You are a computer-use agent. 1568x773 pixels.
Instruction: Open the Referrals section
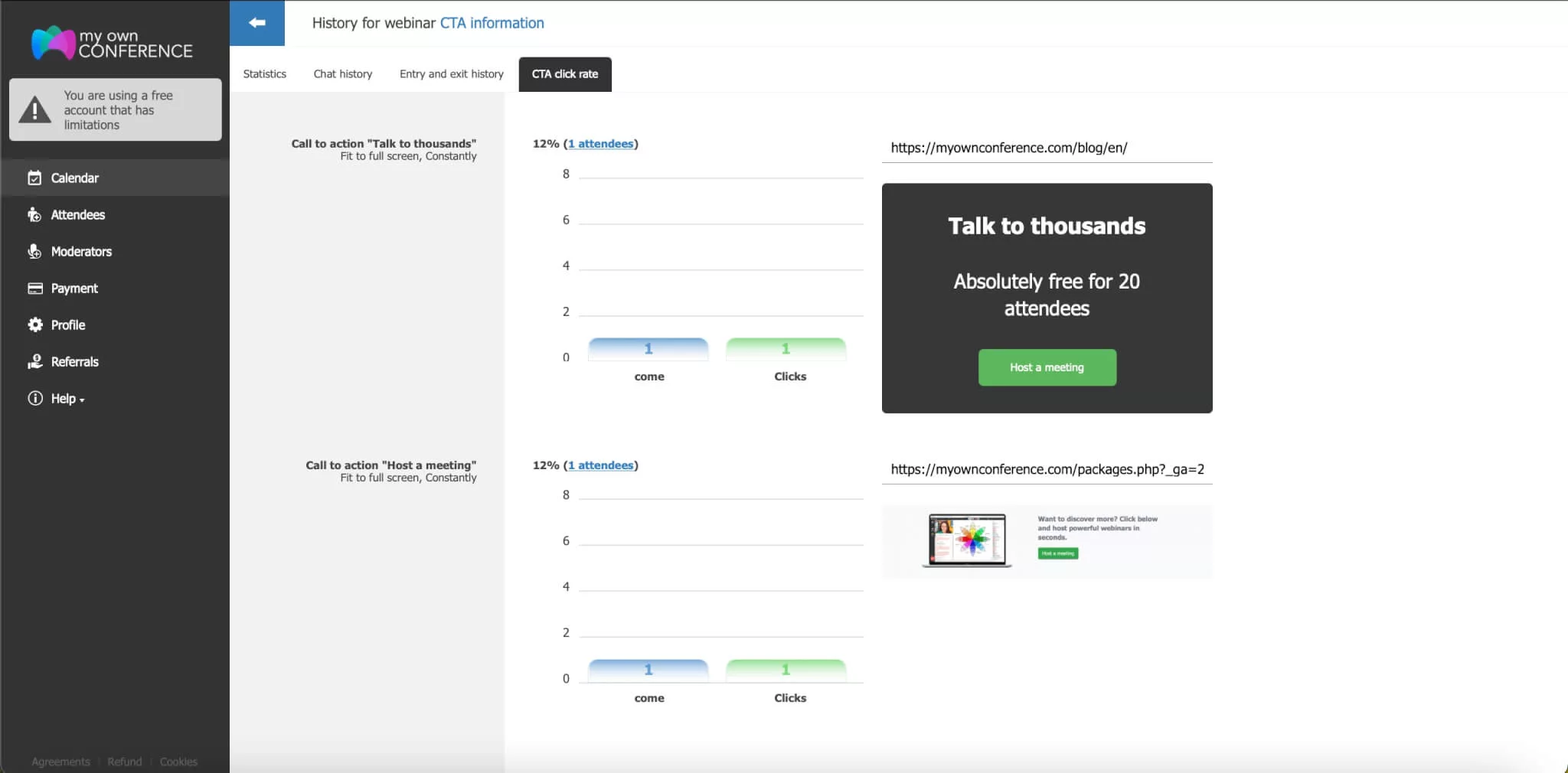74,361
